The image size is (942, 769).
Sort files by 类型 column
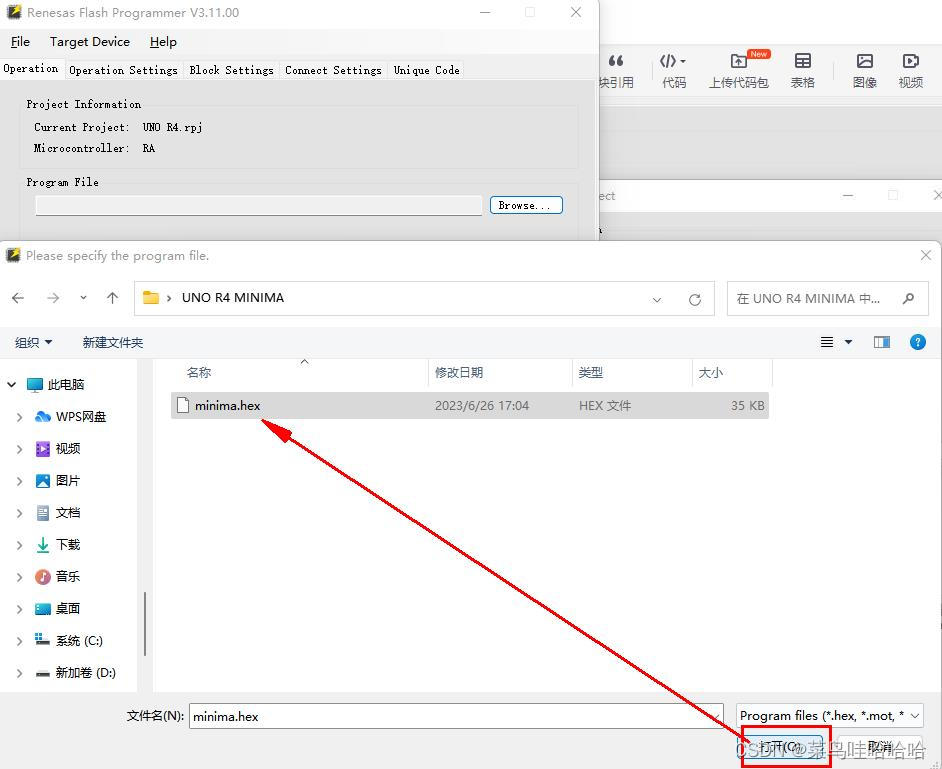(591, 372)
